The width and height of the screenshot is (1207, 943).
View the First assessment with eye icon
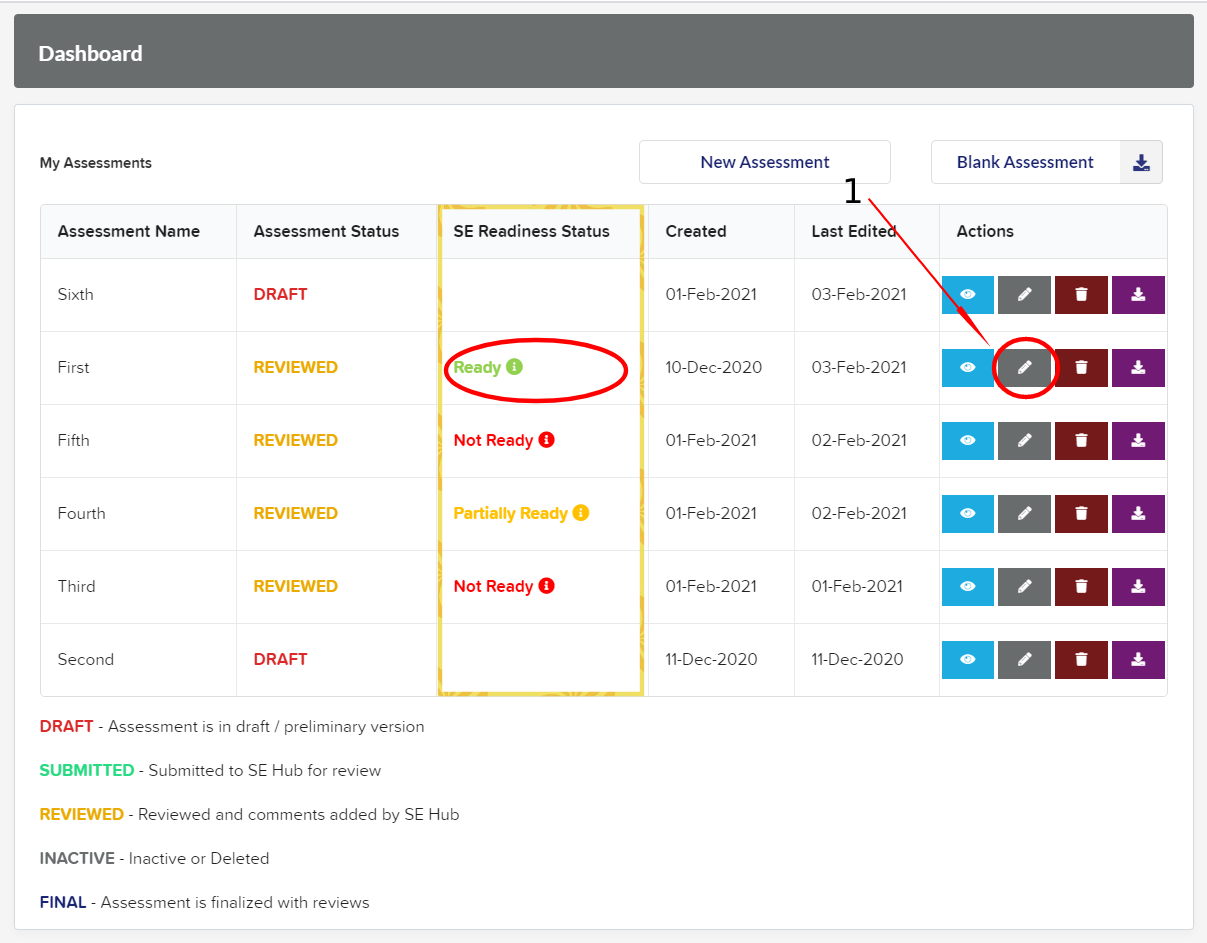[968, 368]
